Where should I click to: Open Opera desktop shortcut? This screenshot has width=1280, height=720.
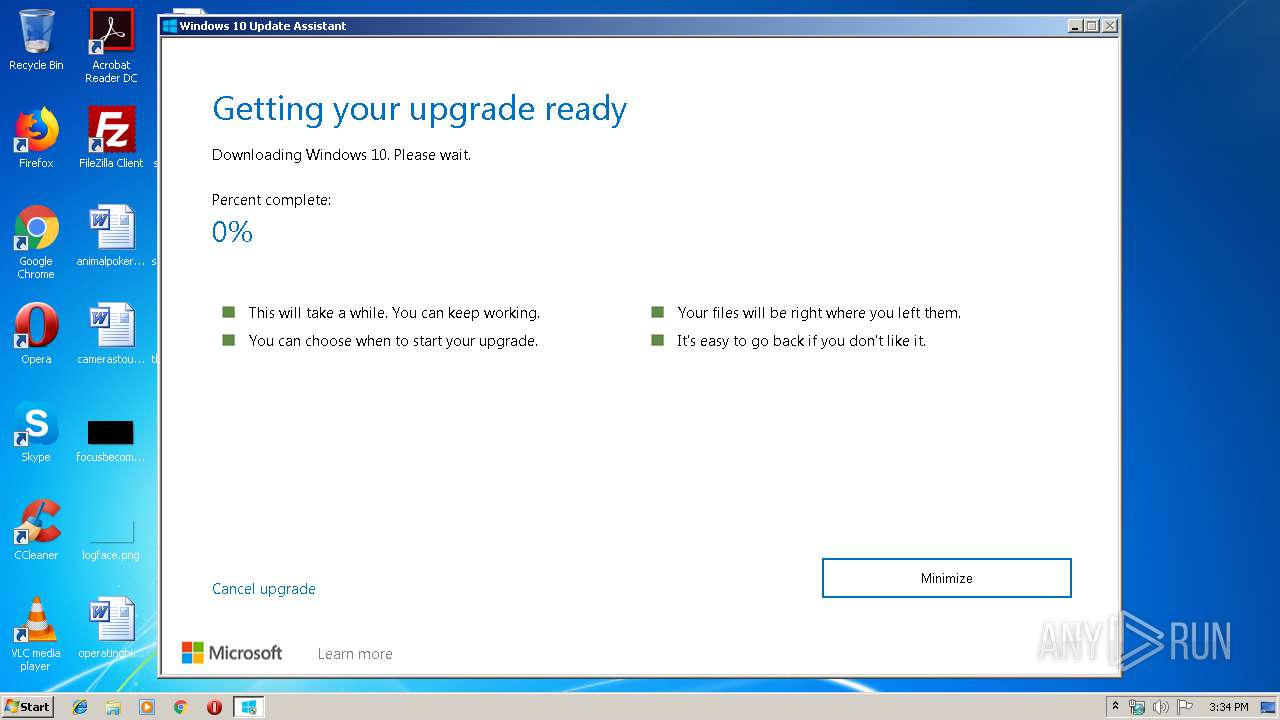36,334
